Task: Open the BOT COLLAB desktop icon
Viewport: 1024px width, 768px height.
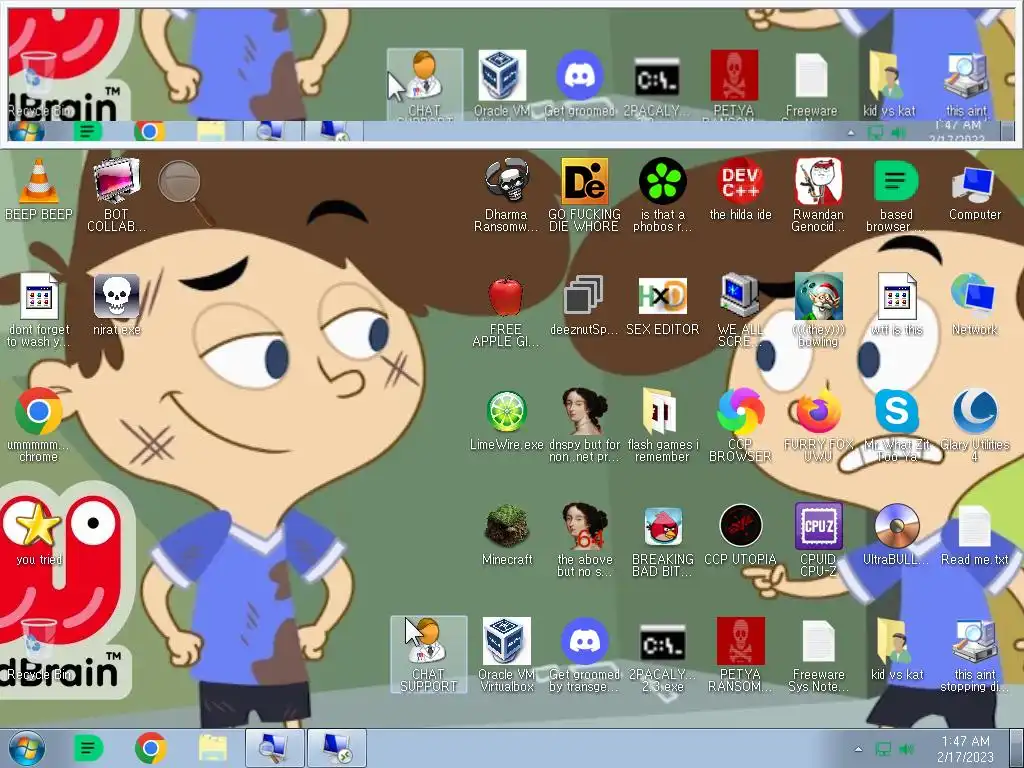Action: coord(116,195)
